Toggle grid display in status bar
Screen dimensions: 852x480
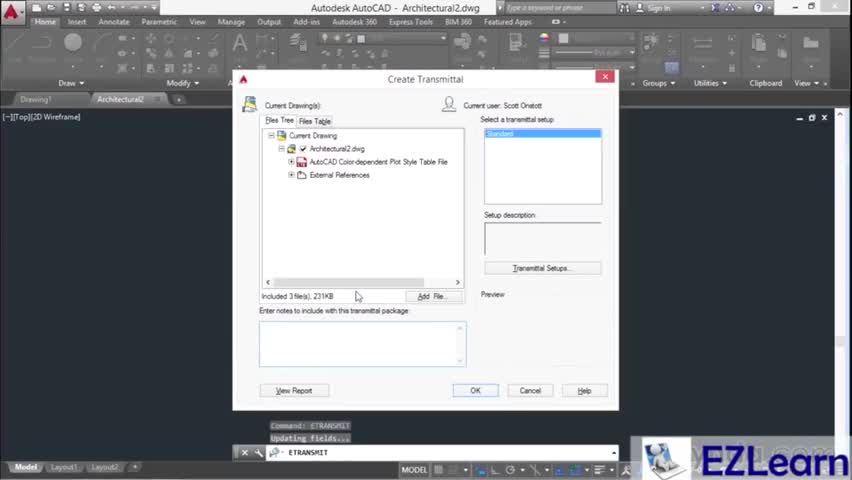tap(438, 470)
